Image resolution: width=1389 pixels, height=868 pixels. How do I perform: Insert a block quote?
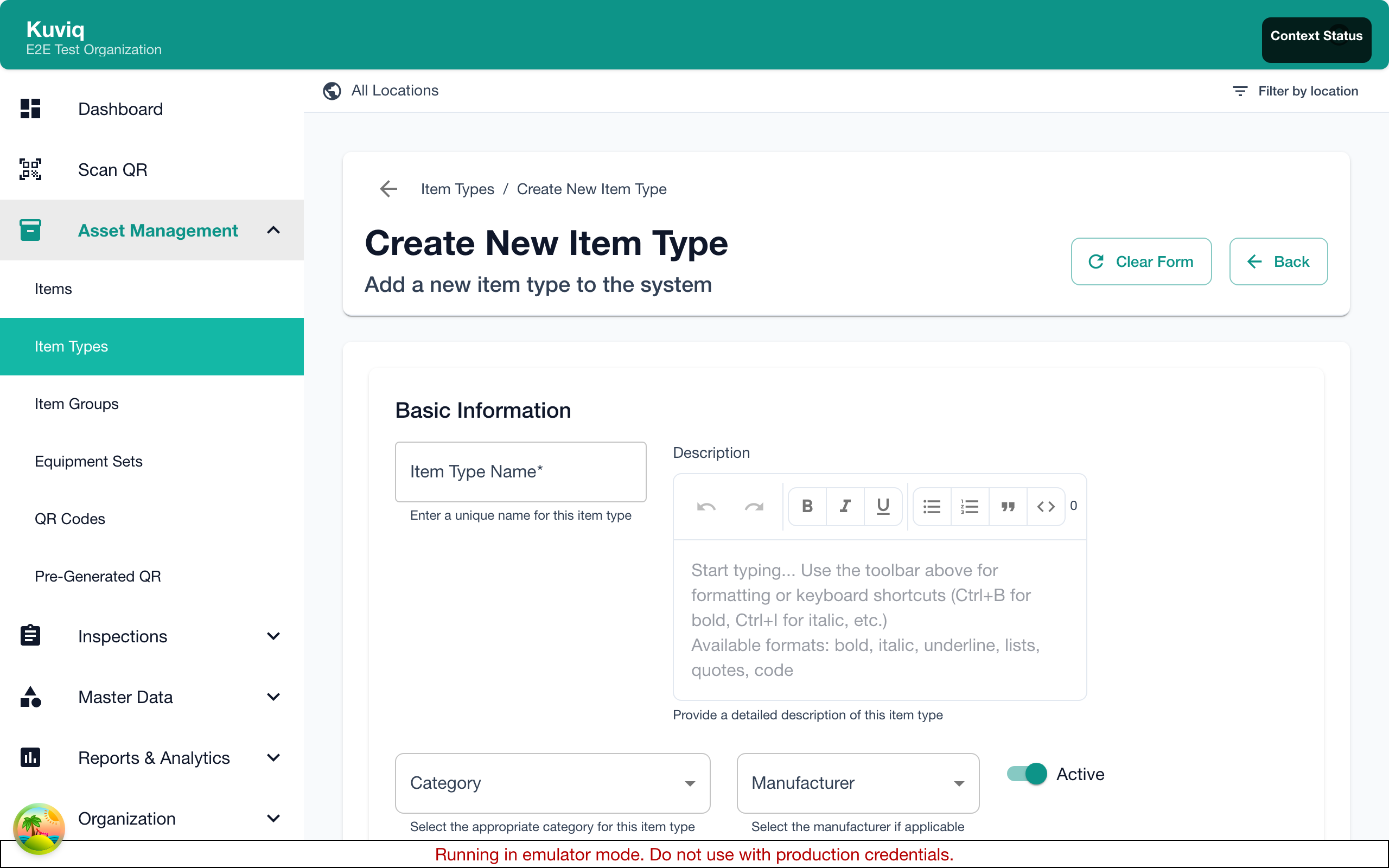pyautogui.click(x=1008, y=506)
